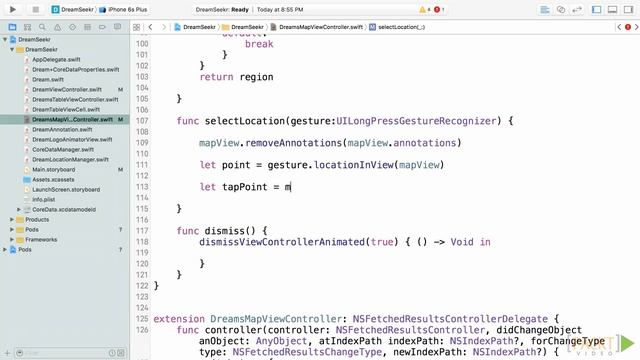Stop the running build
The height and width of the screenshot is (360, 640).
36,9
